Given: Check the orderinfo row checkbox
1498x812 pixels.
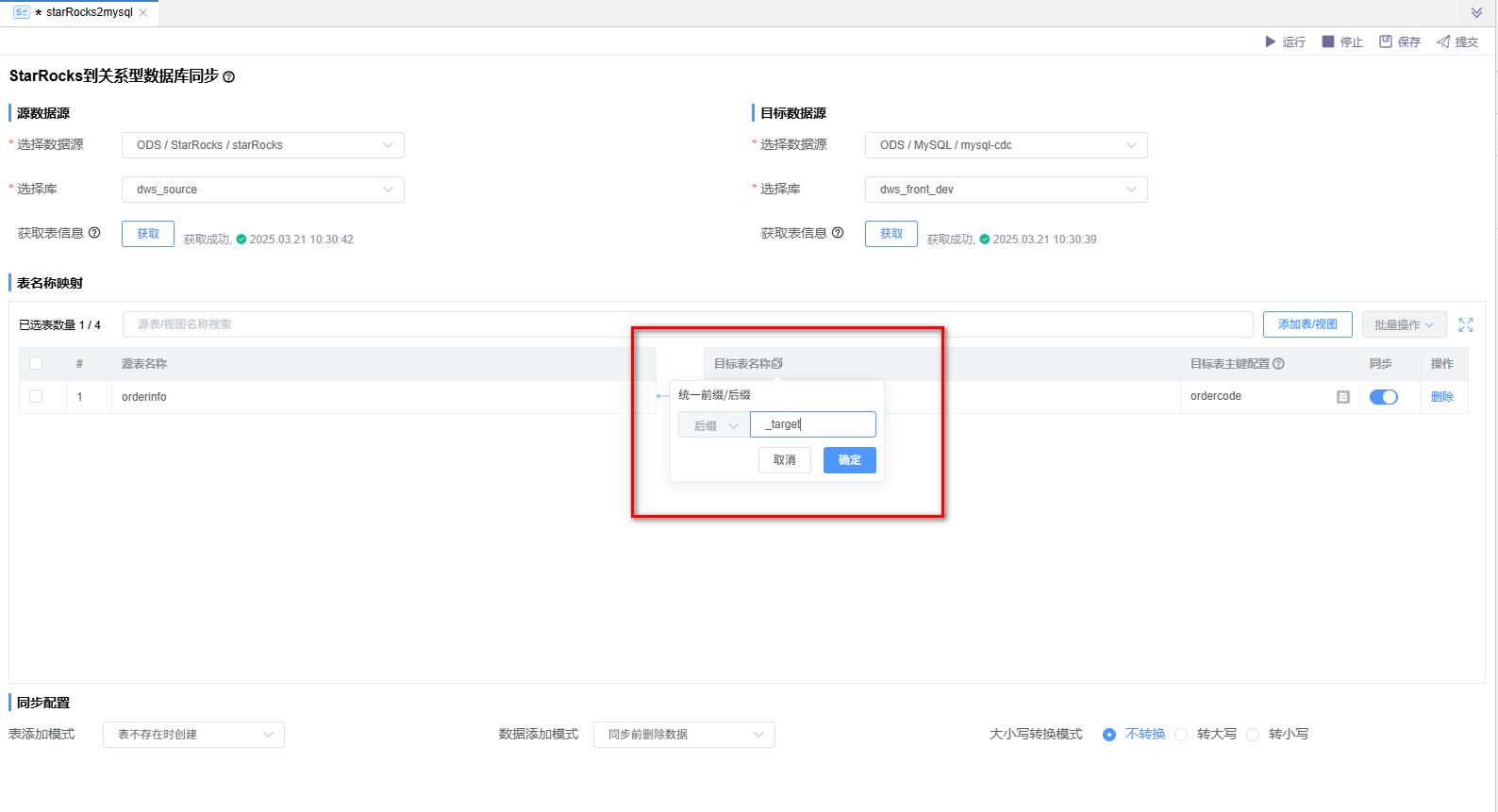Looking at the screenshot, I should [36, 396].
